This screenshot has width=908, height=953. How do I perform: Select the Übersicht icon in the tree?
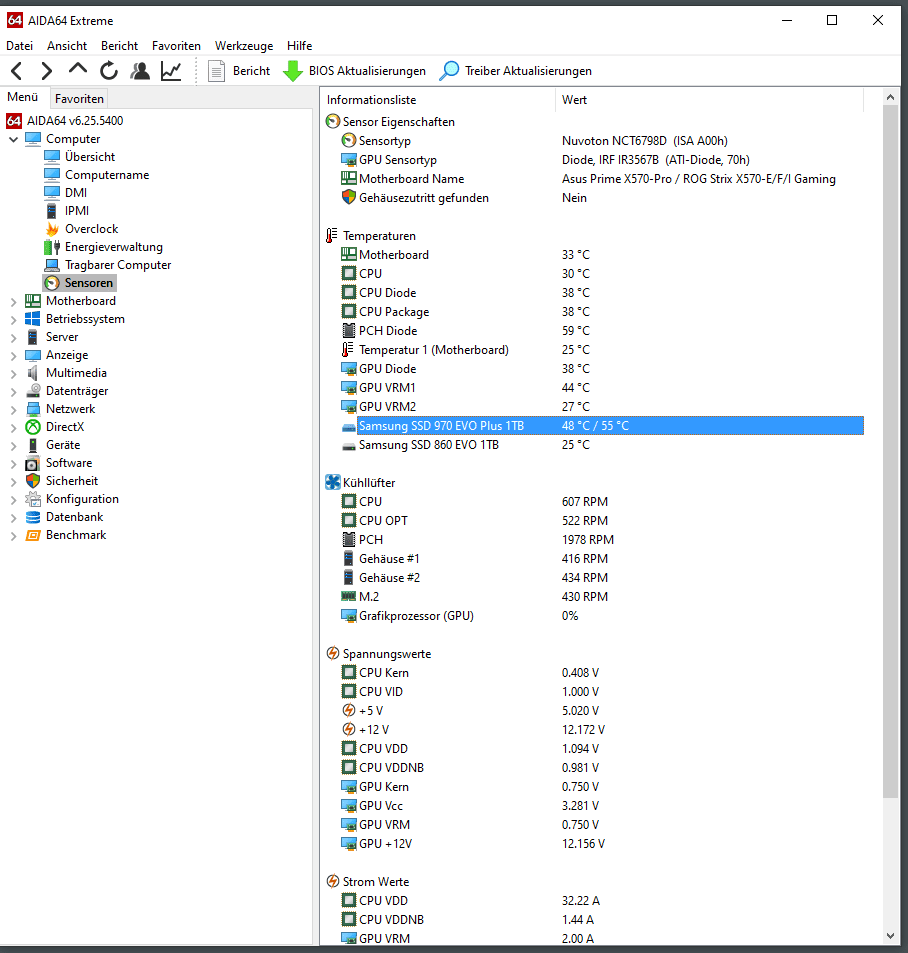tap(52, 157)
